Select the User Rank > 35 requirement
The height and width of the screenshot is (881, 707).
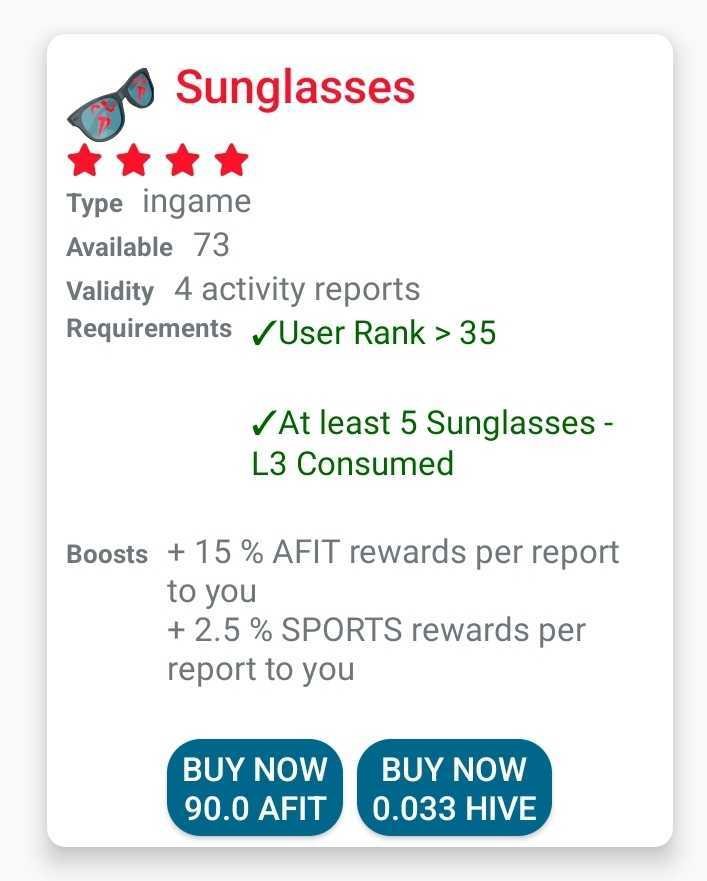(x=374, y=333)
